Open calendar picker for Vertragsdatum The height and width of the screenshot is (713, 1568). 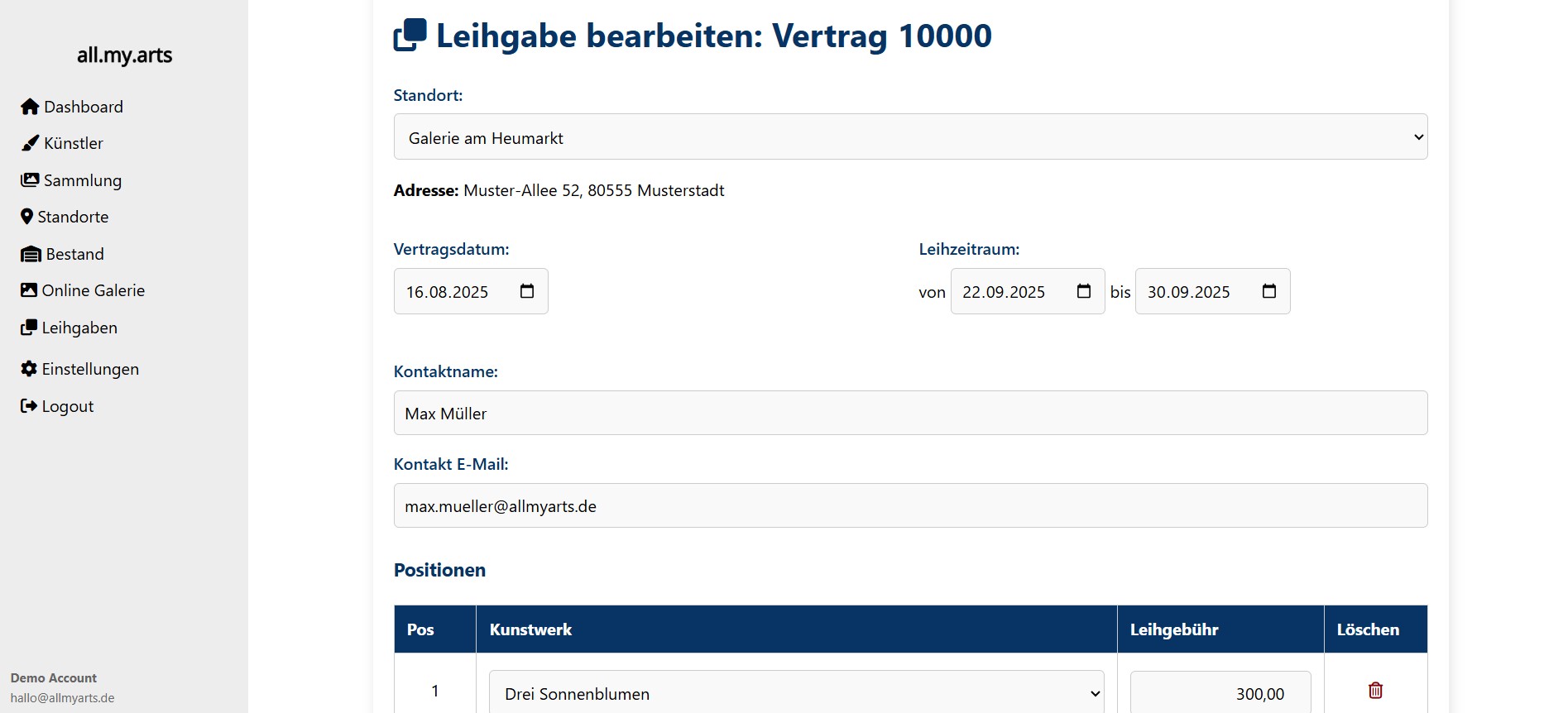click(x=527, y=291)
